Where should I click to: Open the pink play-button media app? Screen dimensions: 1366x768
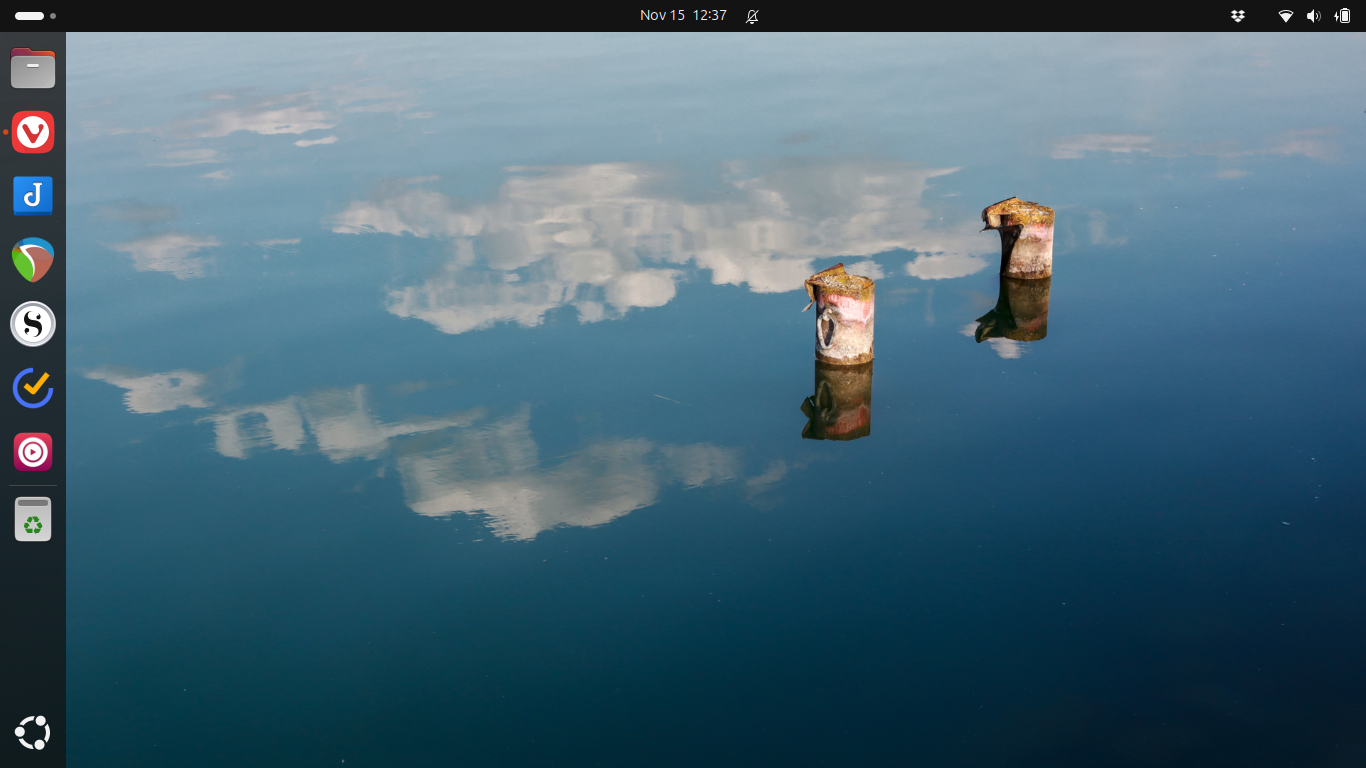coord(33,452)
